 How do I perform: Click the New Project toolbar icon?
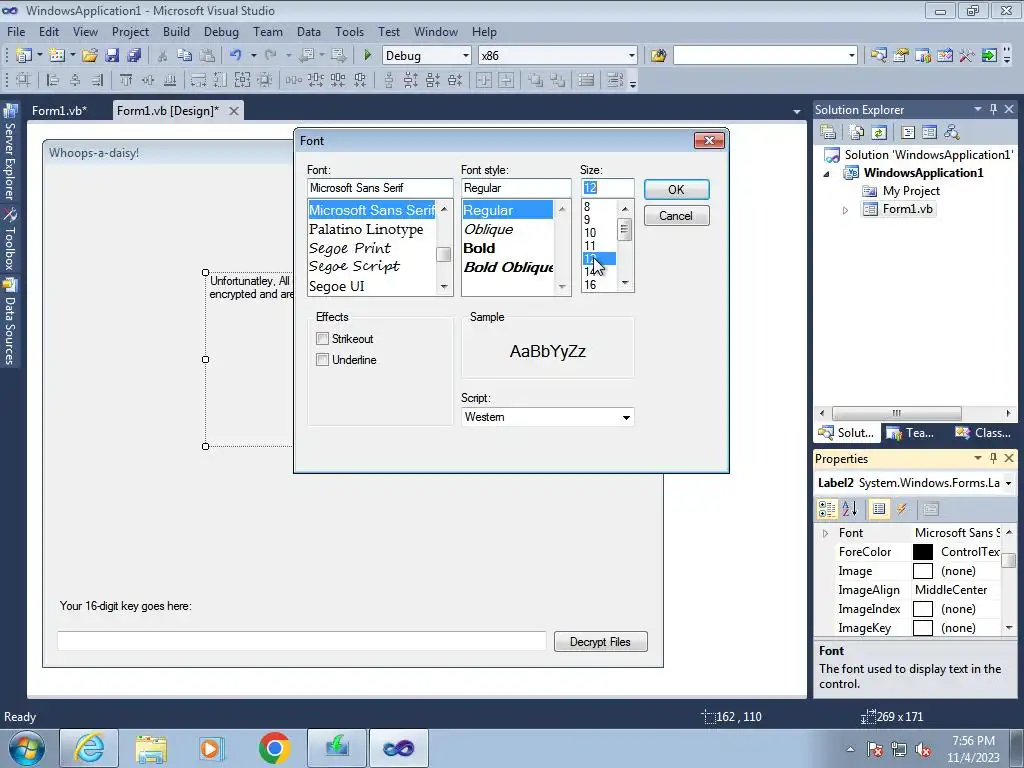click(24, 56)
